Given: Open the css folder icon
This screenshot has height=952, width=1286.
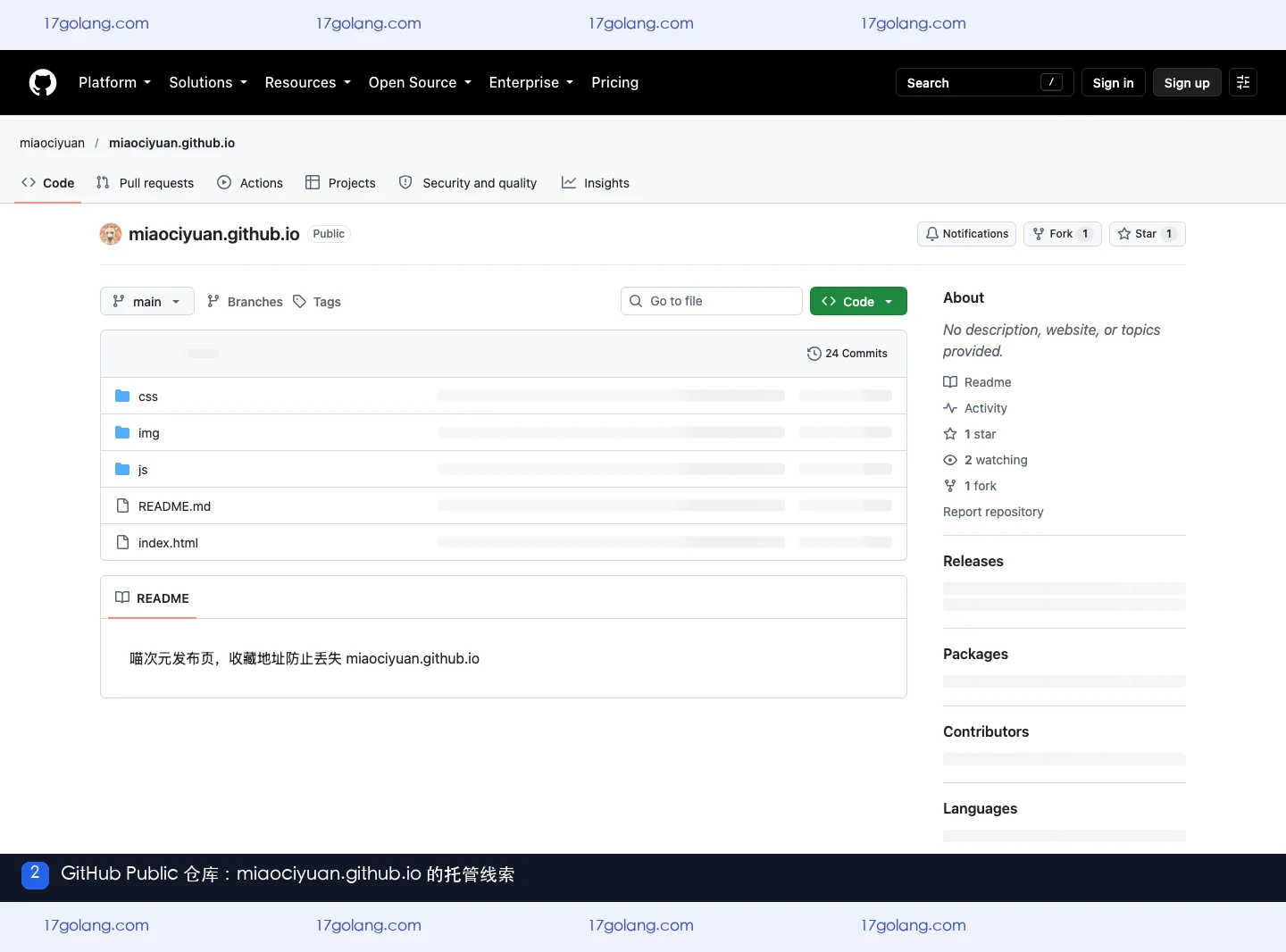Looking at the screenshot, I should [122, 396].
